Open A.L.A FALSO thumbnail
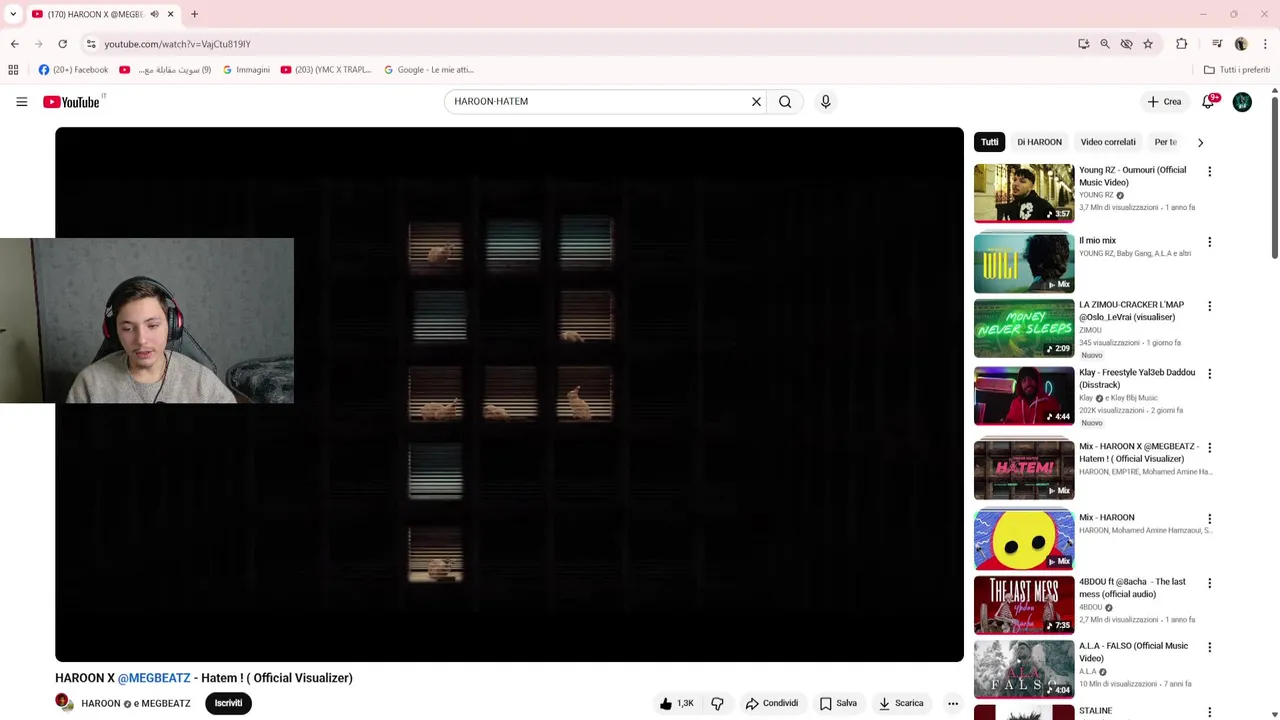The height and width of the screenshot is (720, 1280). tap(1024, 669)
